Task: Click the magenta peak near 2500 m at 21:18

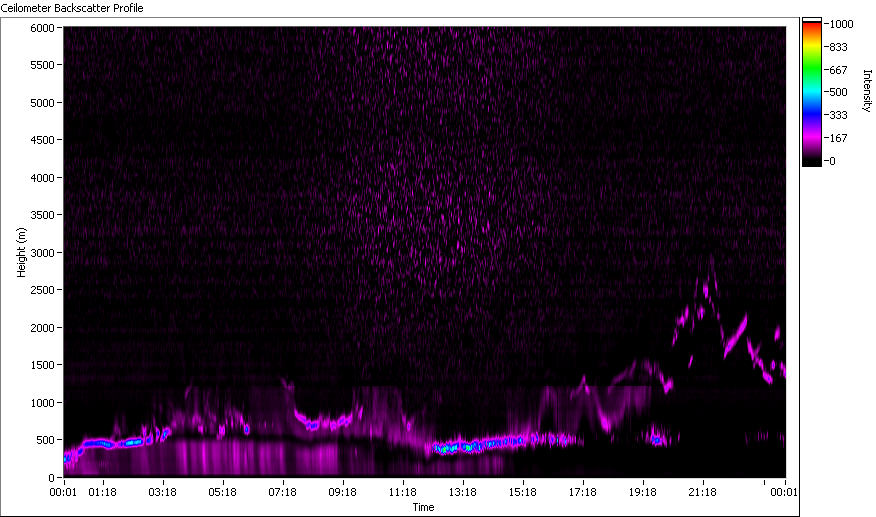Action: 706,290
